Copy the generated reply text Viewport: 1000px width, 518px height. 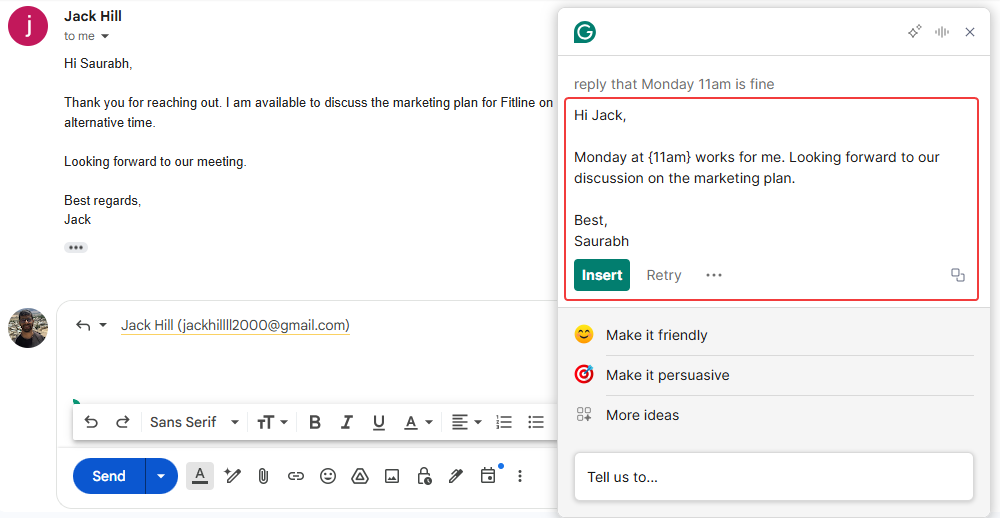957,275
